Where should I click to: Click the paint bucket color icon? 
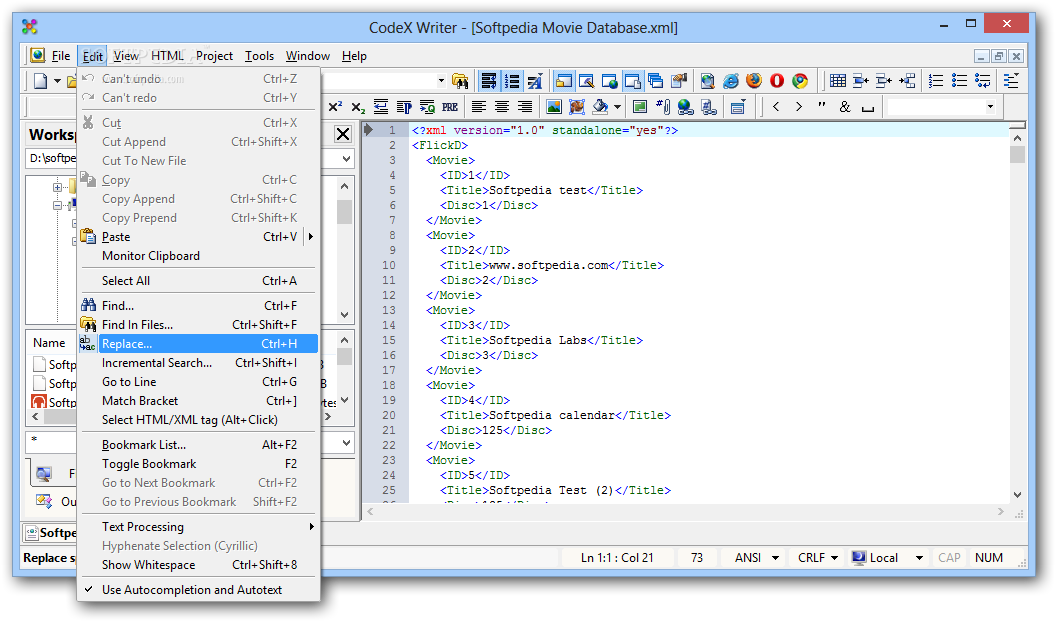click(599, 106)
